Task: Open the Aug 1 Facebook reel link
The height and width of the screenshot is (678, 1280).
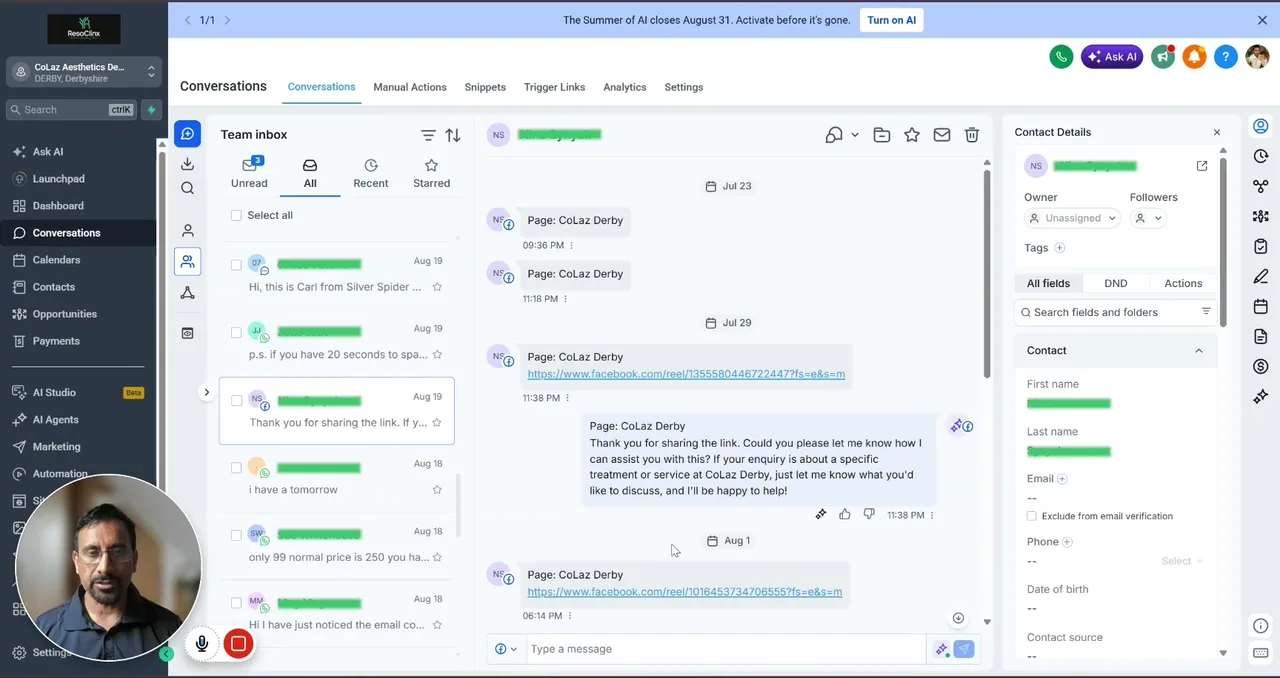Action: coord(684,592)
